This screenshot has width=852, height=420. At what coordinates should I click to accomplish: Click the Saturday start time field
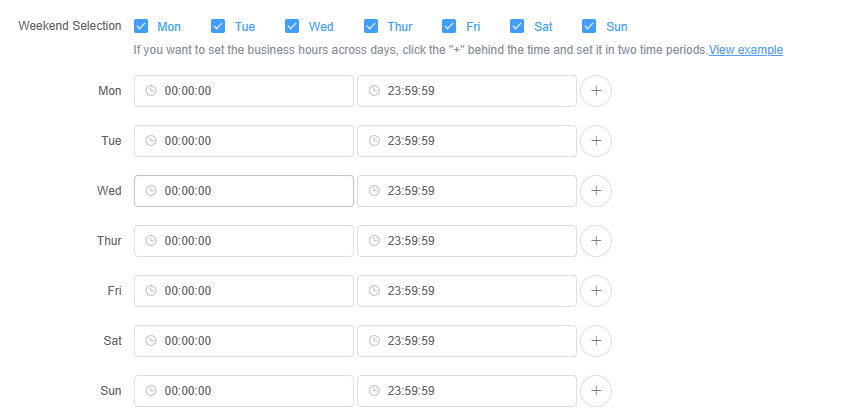coord(244,341)
